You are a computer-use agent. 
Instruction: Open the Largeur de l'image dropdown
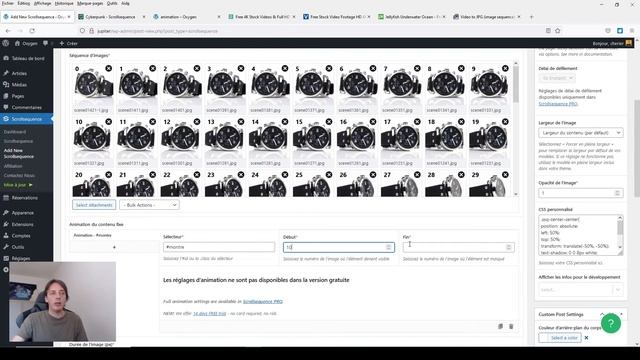[x=581, y=133]
